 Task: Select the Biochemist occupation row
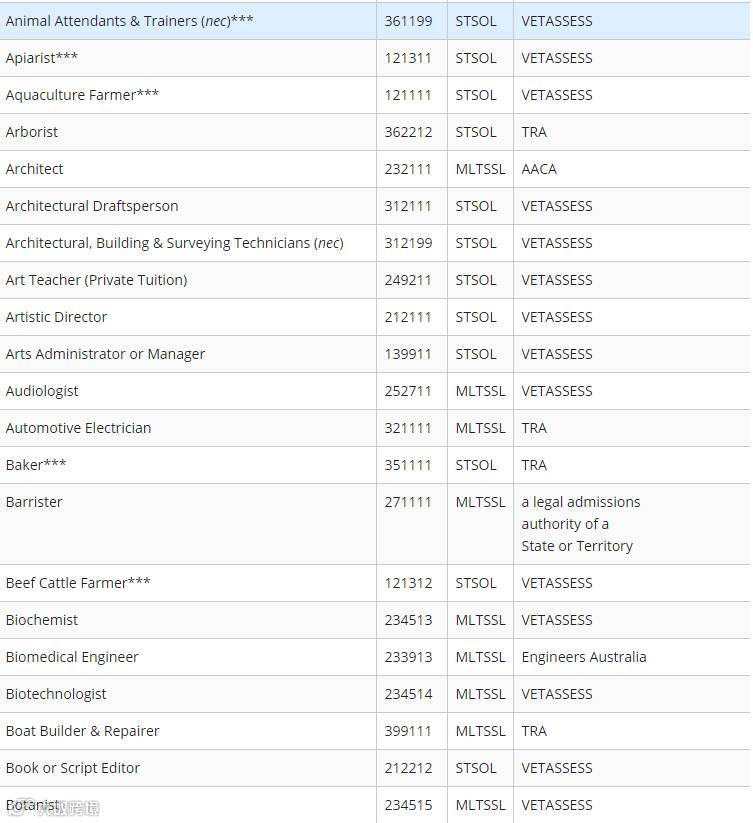pyautogui.click(x=375, y=620)
